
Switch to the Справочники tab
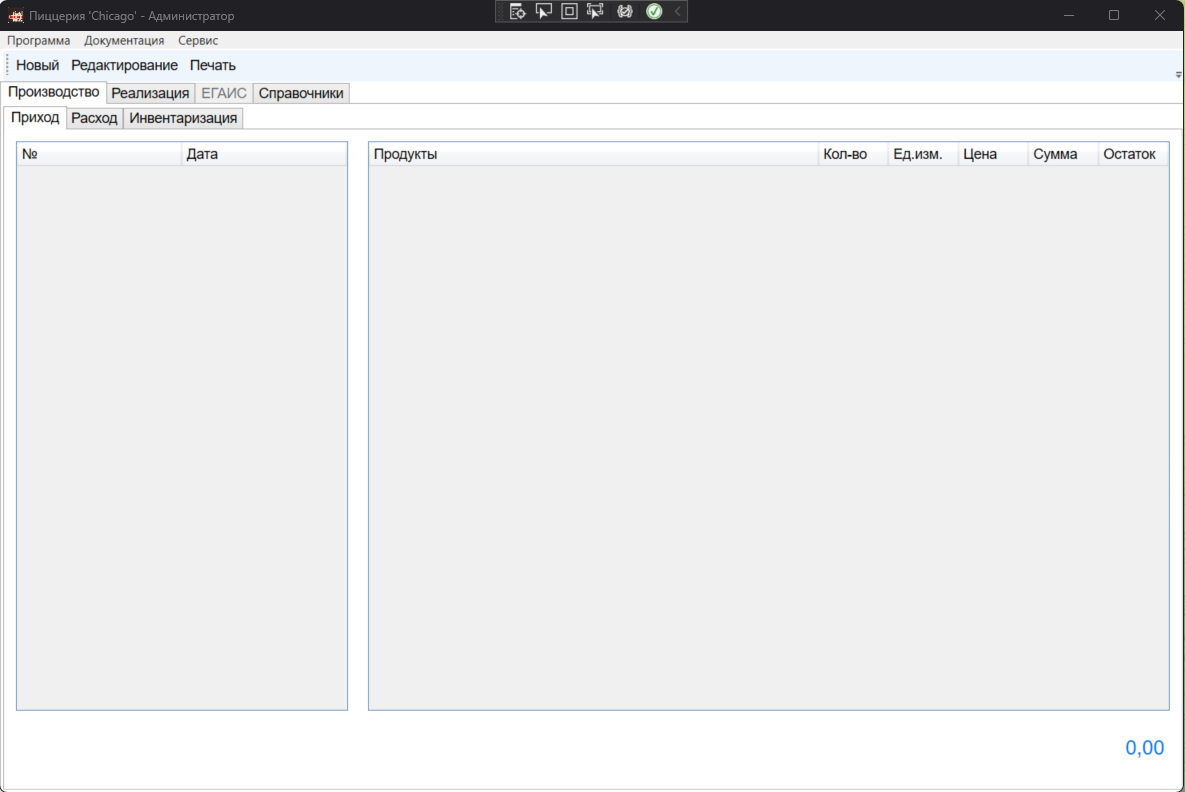(301, 93)
